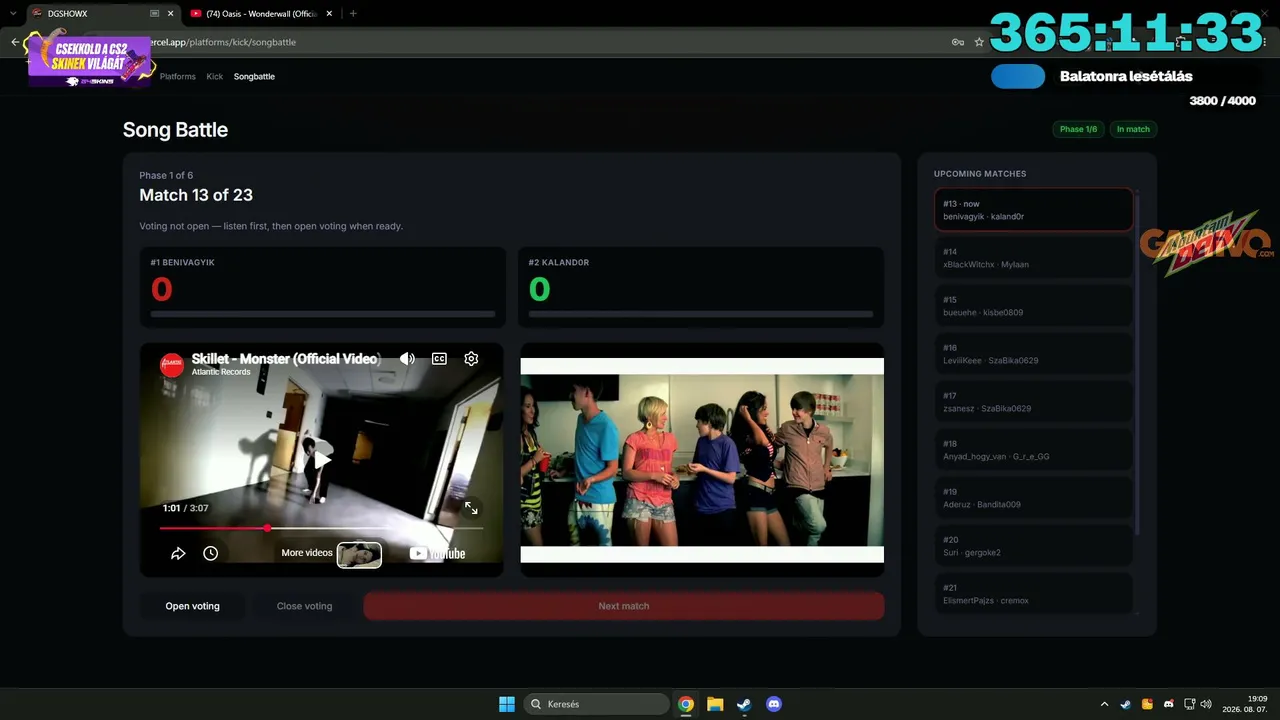Image resolution: width=1280 pixels, height=720 pixels.
Task: Expand the tab search dropdown arrow
Action: tap(12, 14)
